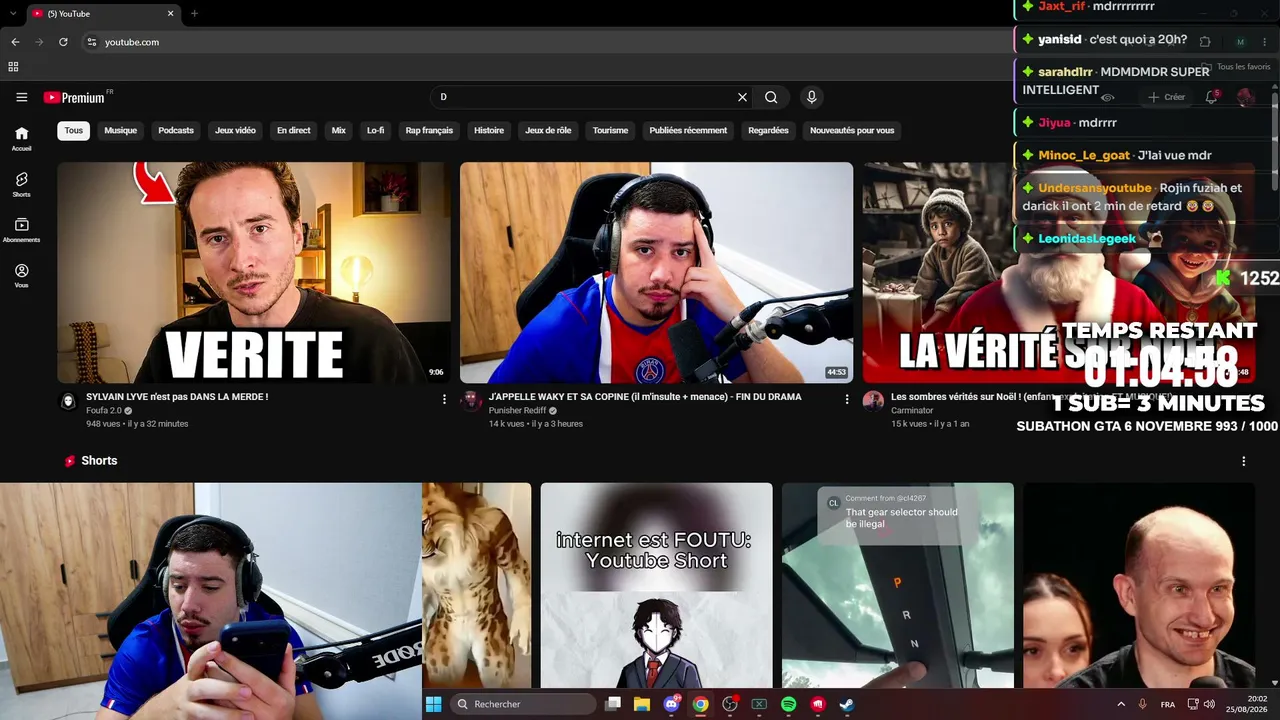Image resolution: width=1280 pixels, height=720 pixels.
Task: Click the Créer button
Action: 1166,97
